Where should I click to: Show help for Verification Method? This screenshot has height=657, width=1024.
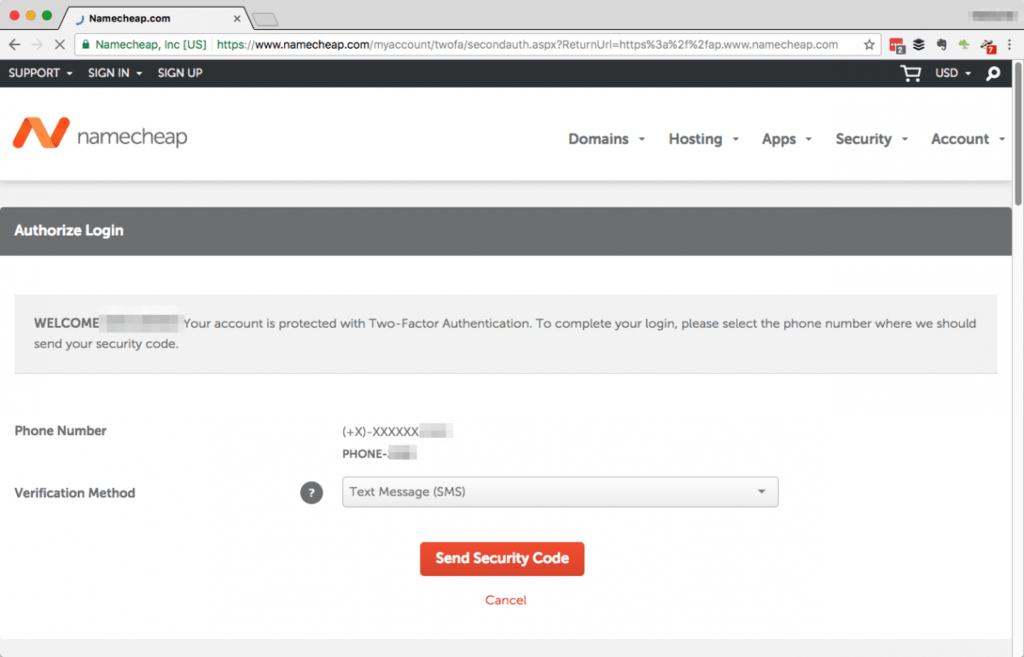click(x=312, y=492)
